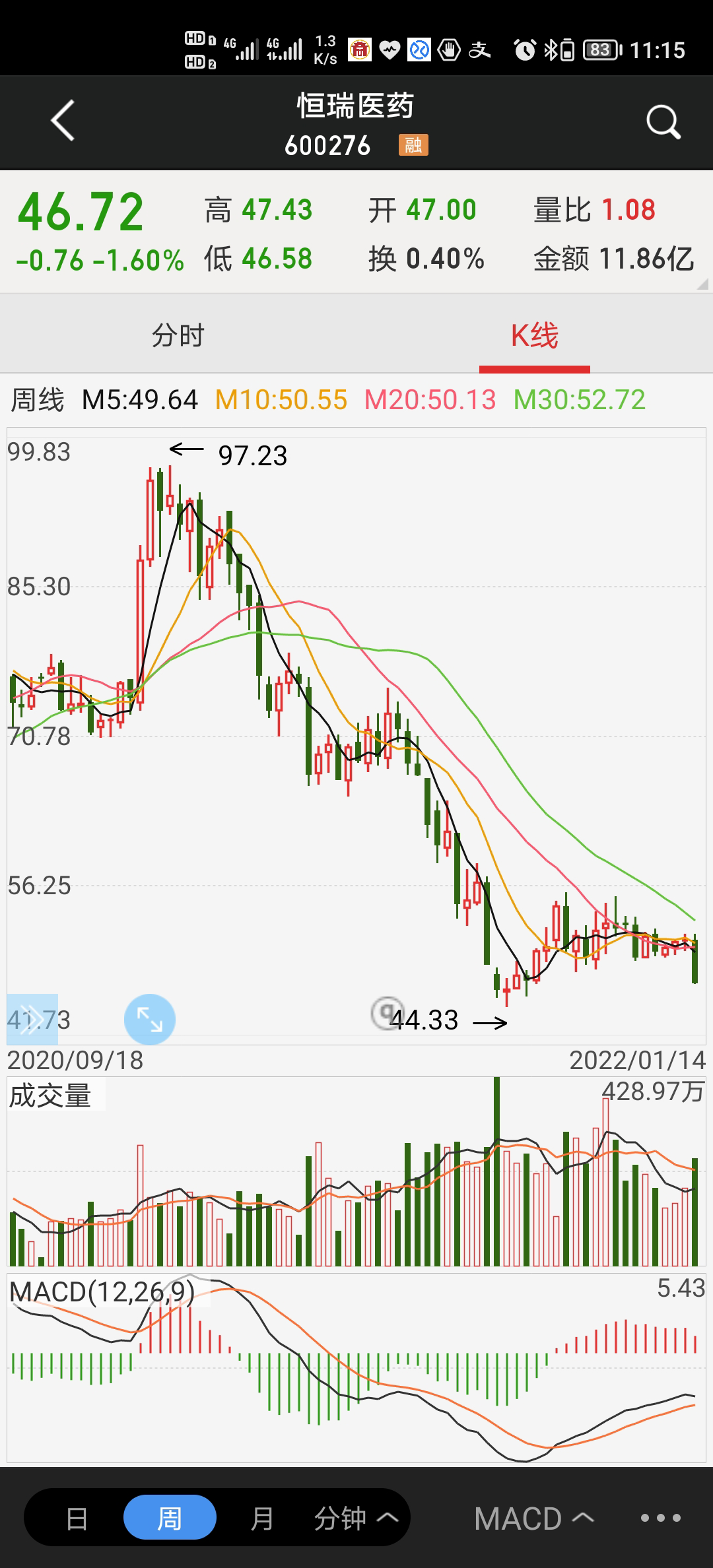Tap the 56.25 price axis label
The height and width of the screenshot is (1568, 713).
point(39,886)
